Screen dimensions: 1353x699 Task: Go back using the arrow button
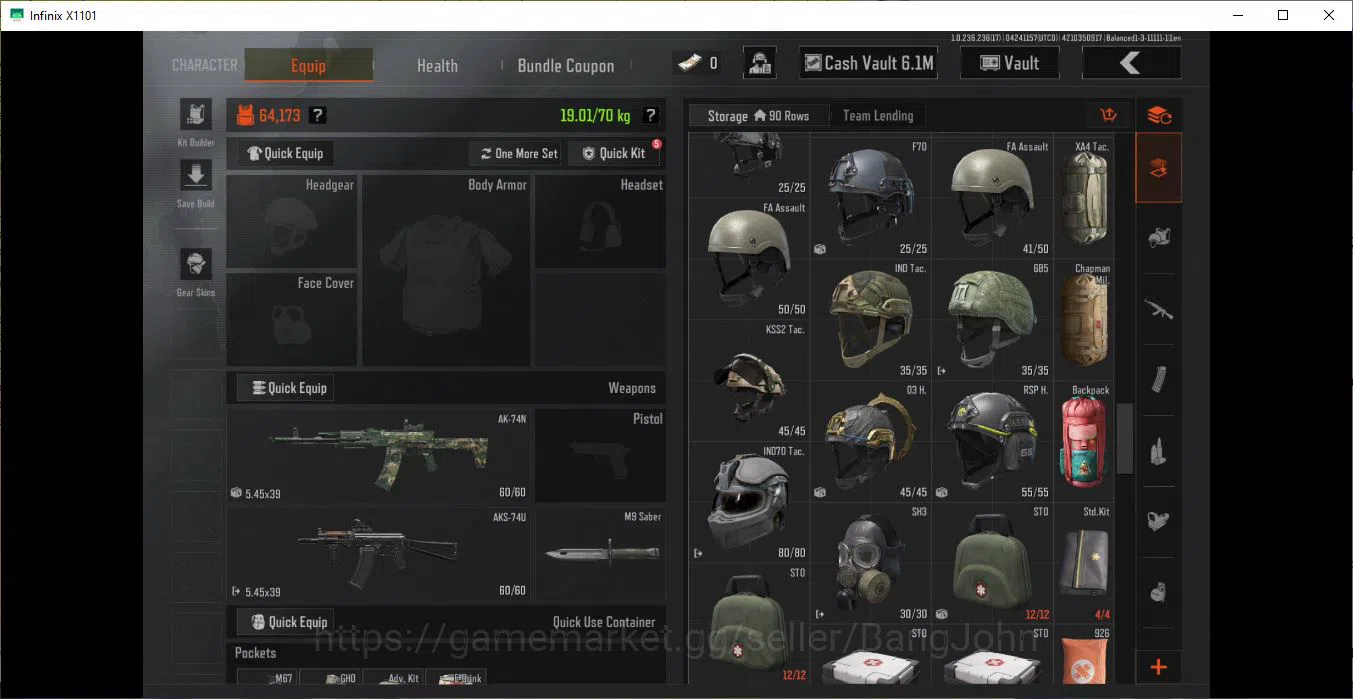pyautogui.click(x=1131, y=63)
